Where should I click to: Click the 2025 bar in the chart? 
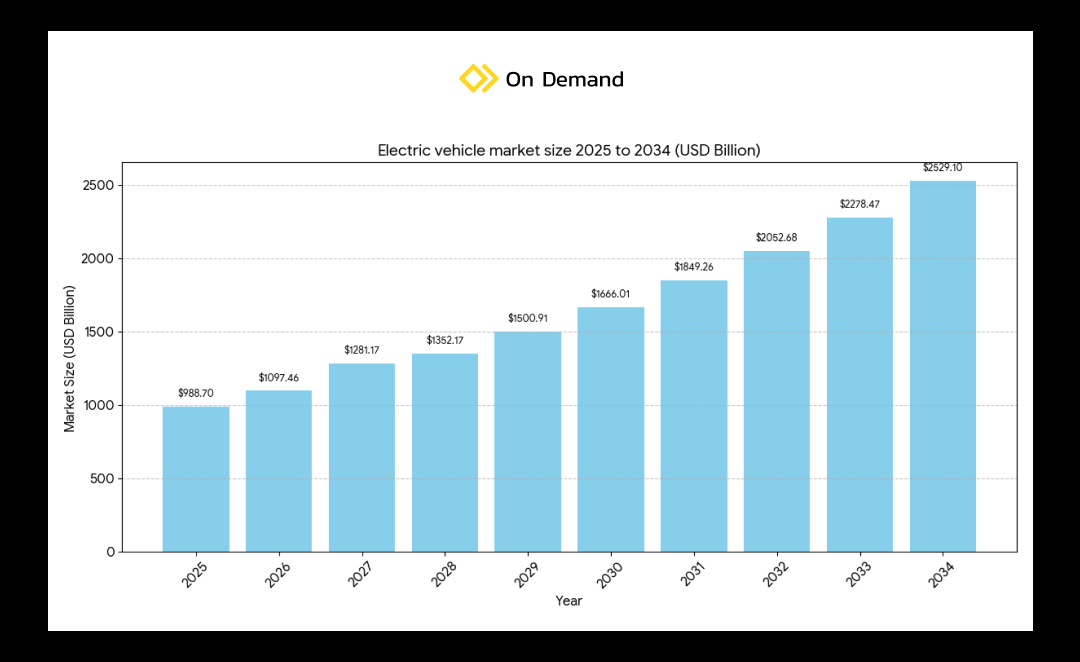[196, 479]
